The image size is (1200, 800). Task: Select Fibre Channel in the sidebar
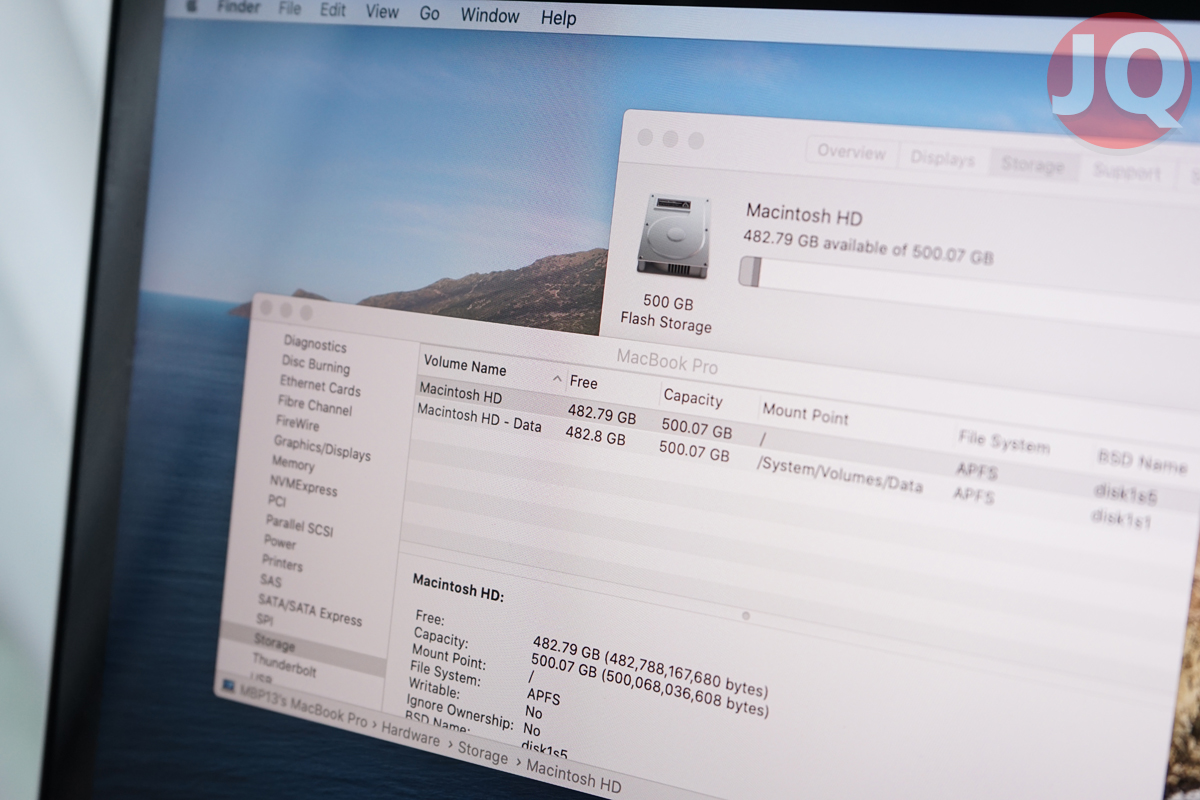[315, 406]
